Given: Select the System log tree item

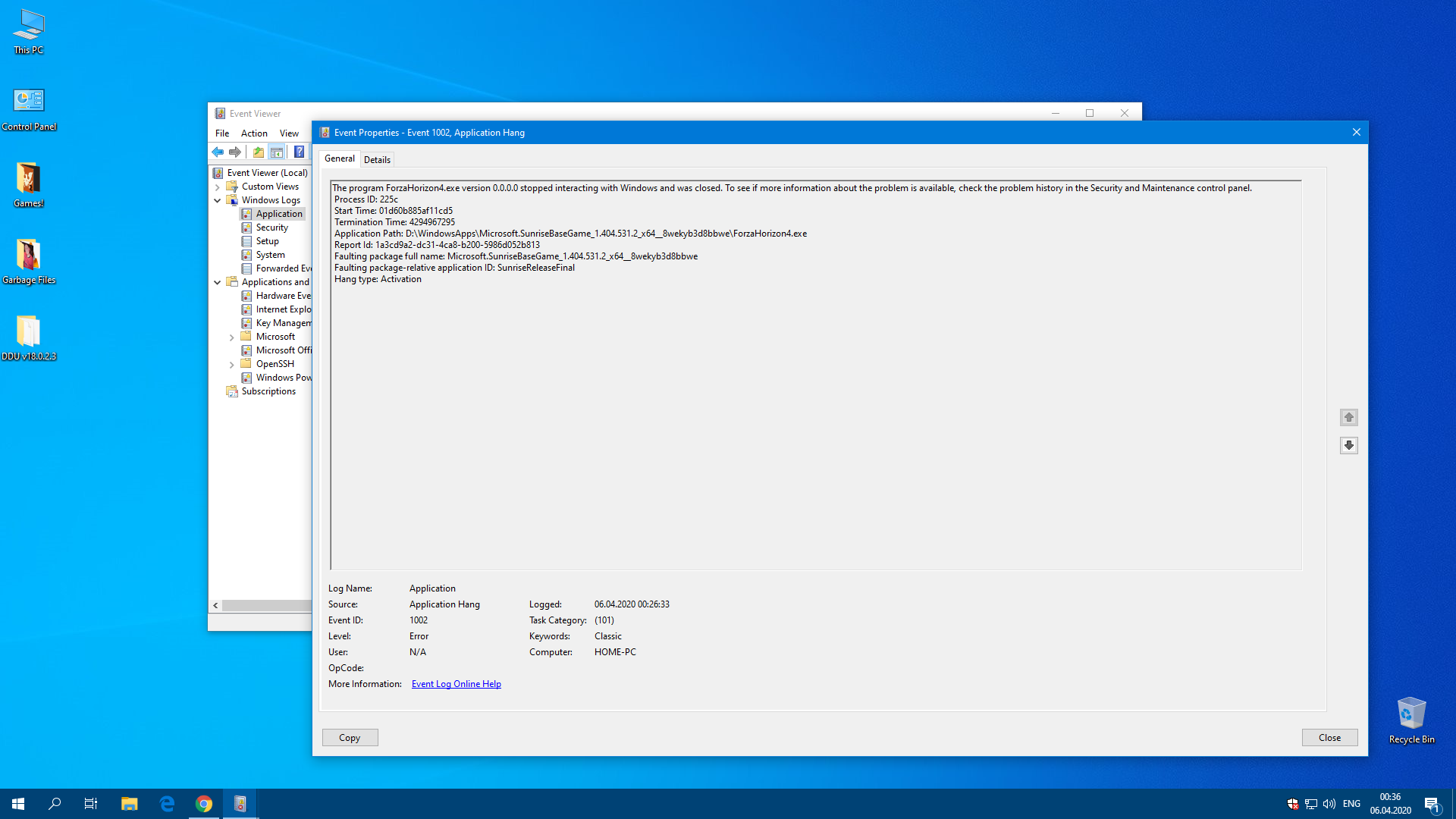Looking at the screenshot, I should pyautogui.click(x=270, y=255).
